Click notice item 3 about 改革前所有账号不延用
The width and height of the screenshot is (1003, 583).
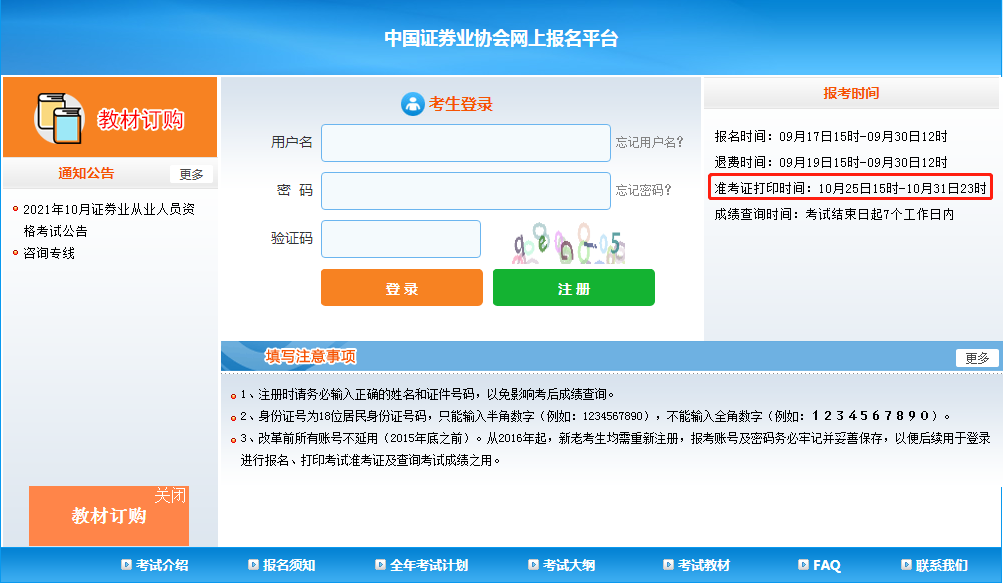(615, 449)
